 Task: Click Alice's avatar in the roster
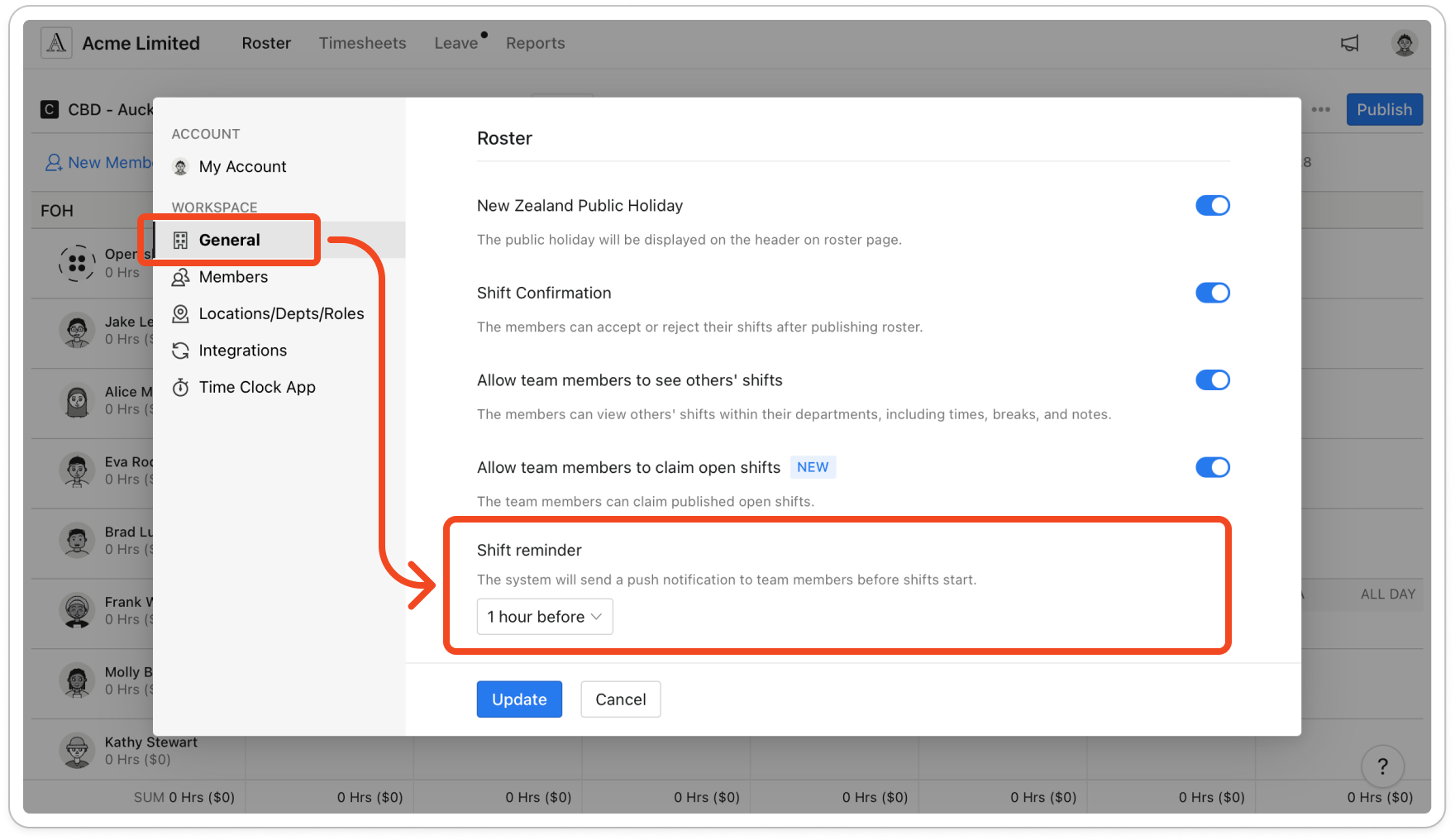pyautogui.click(x=77, y=401)
